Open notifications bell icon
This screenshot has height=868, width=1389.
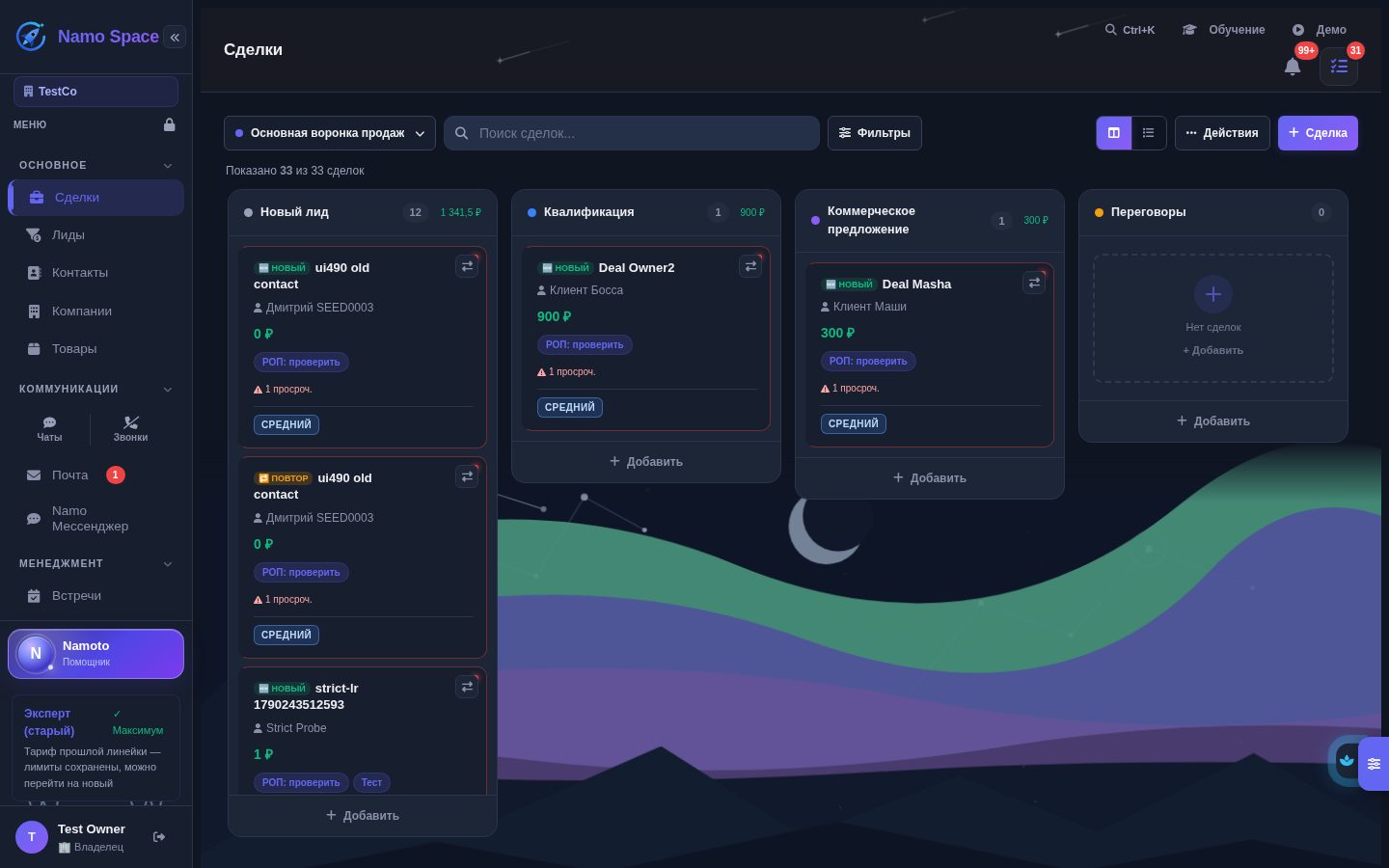pyautogui.click(x=1293, y=66)
